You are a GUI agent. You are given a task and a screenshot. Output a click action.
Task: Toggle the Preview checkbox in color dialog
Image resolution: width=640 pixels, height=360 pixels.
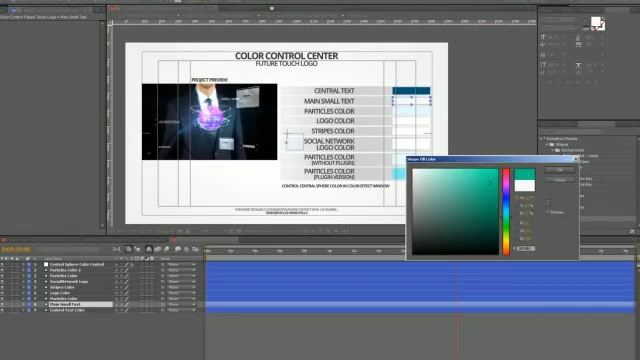pyautogui.click(x=548, y=212)
